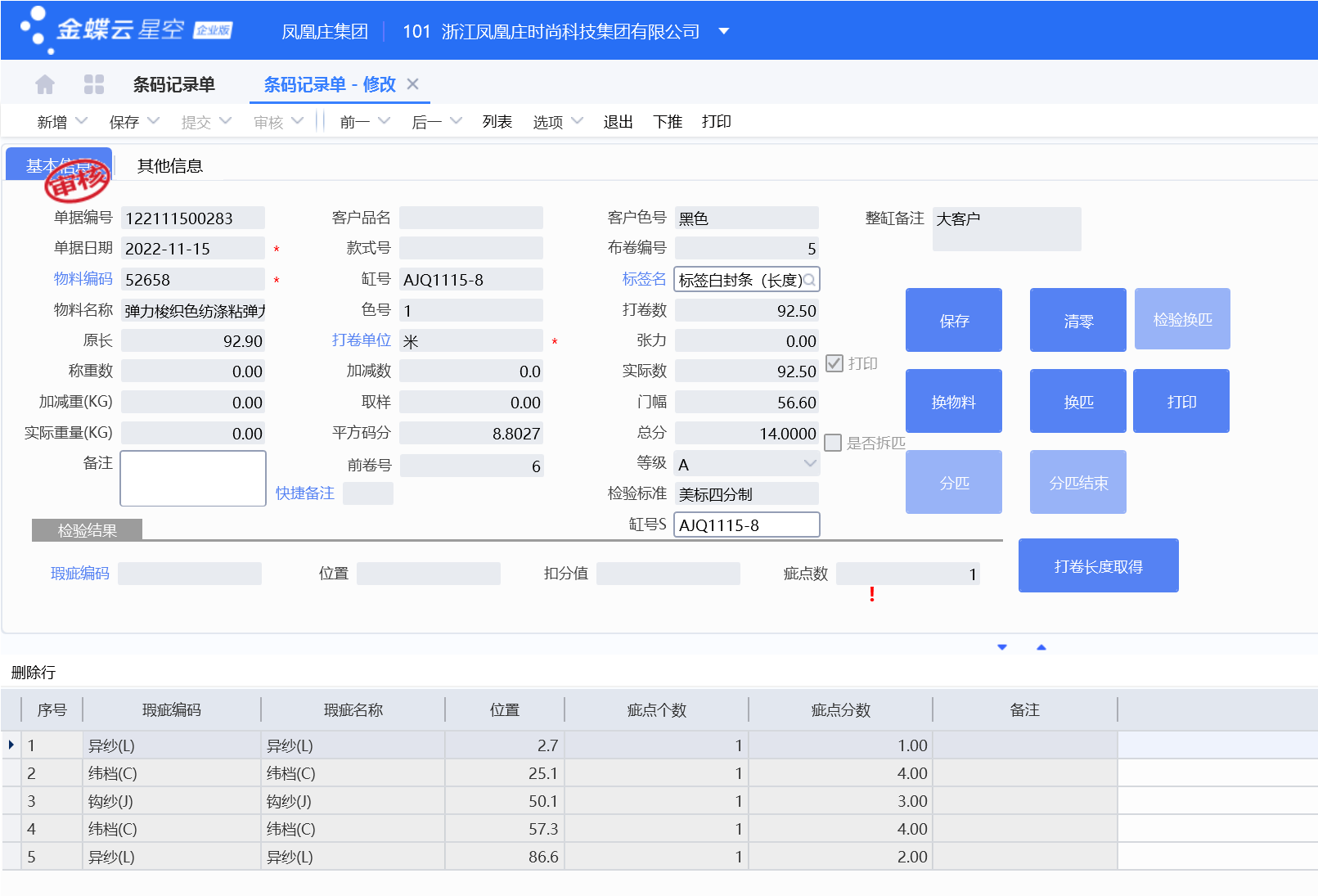The image size is (1318, 896).
Task: Expand the 提交 dropdown arrow
Action: click(x=225, y=120)
